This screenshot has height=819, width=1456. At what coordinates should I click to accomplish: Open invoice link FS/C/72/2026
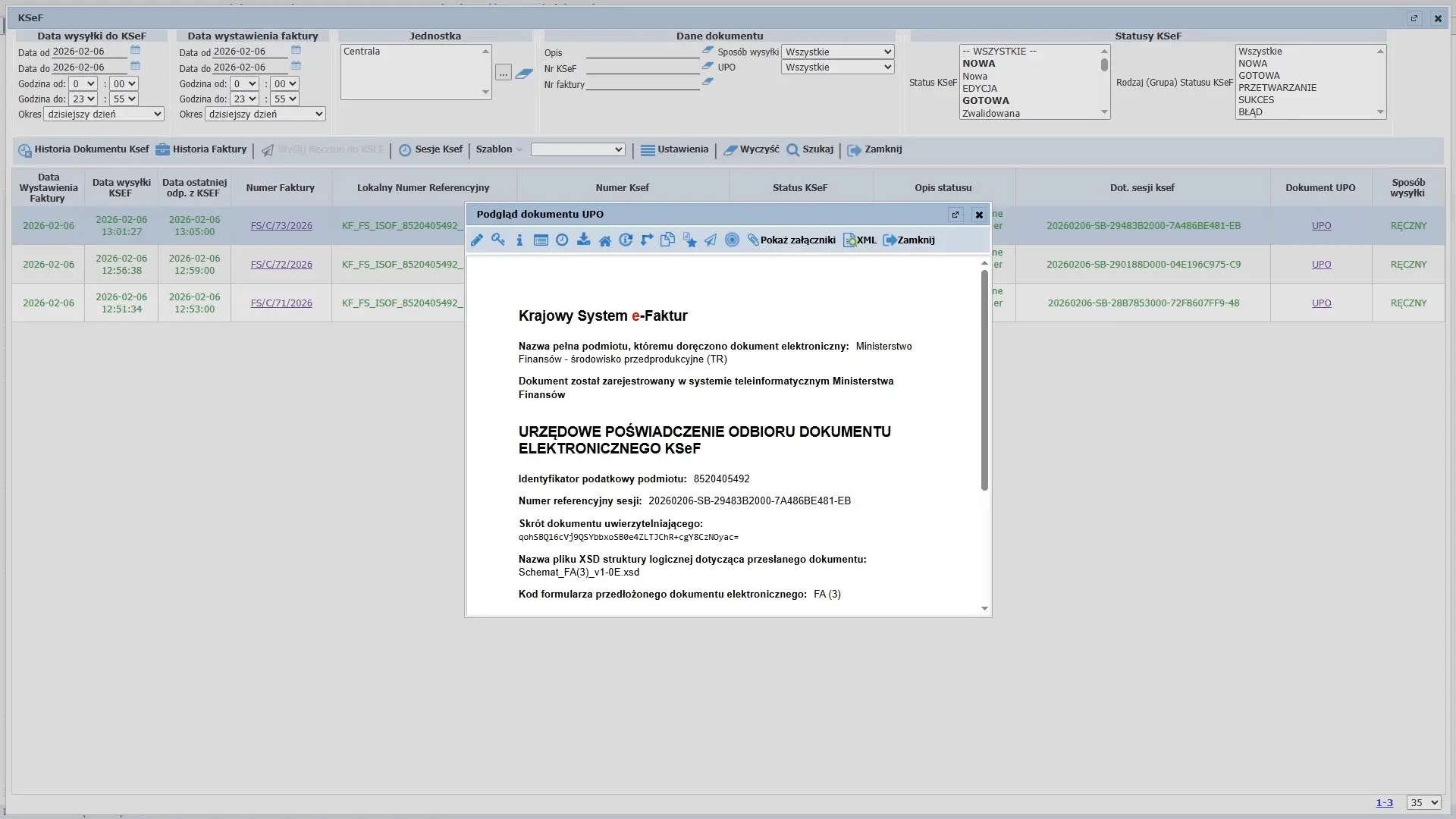pyautogui.click(x=281, y=265)
